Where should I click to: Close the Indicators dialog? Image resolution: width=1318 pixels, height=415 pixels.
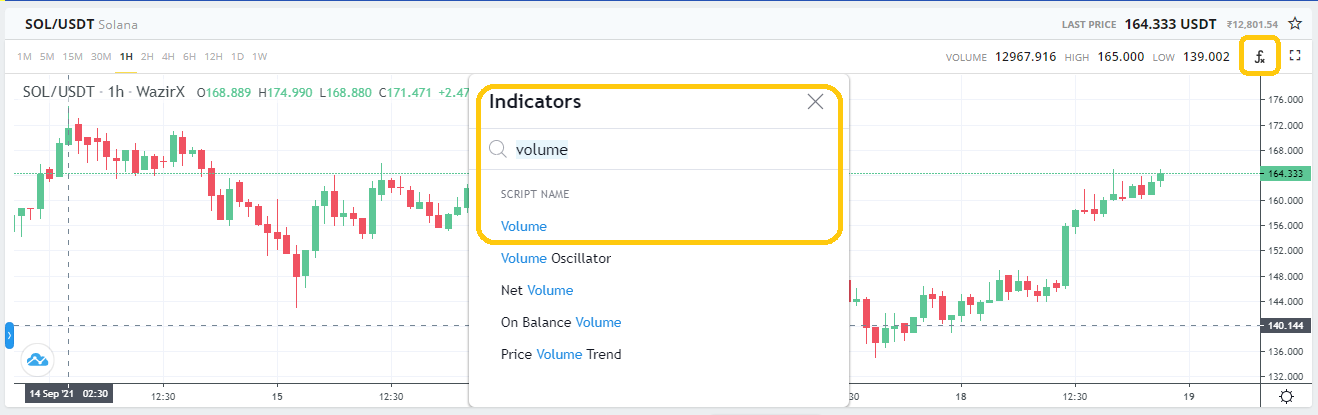[x=815, y=101]
